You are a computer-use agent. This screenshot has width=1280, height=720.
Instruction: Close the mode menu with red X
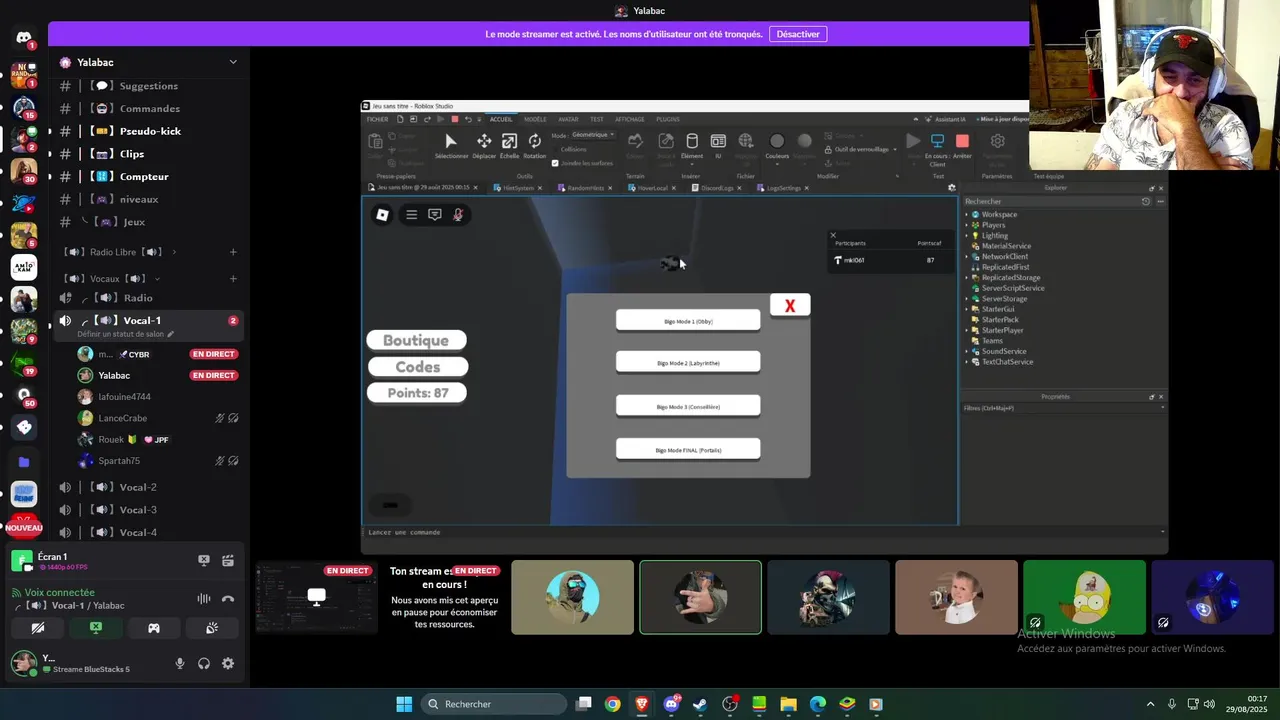pyautogui.click(x=790, y=306)
